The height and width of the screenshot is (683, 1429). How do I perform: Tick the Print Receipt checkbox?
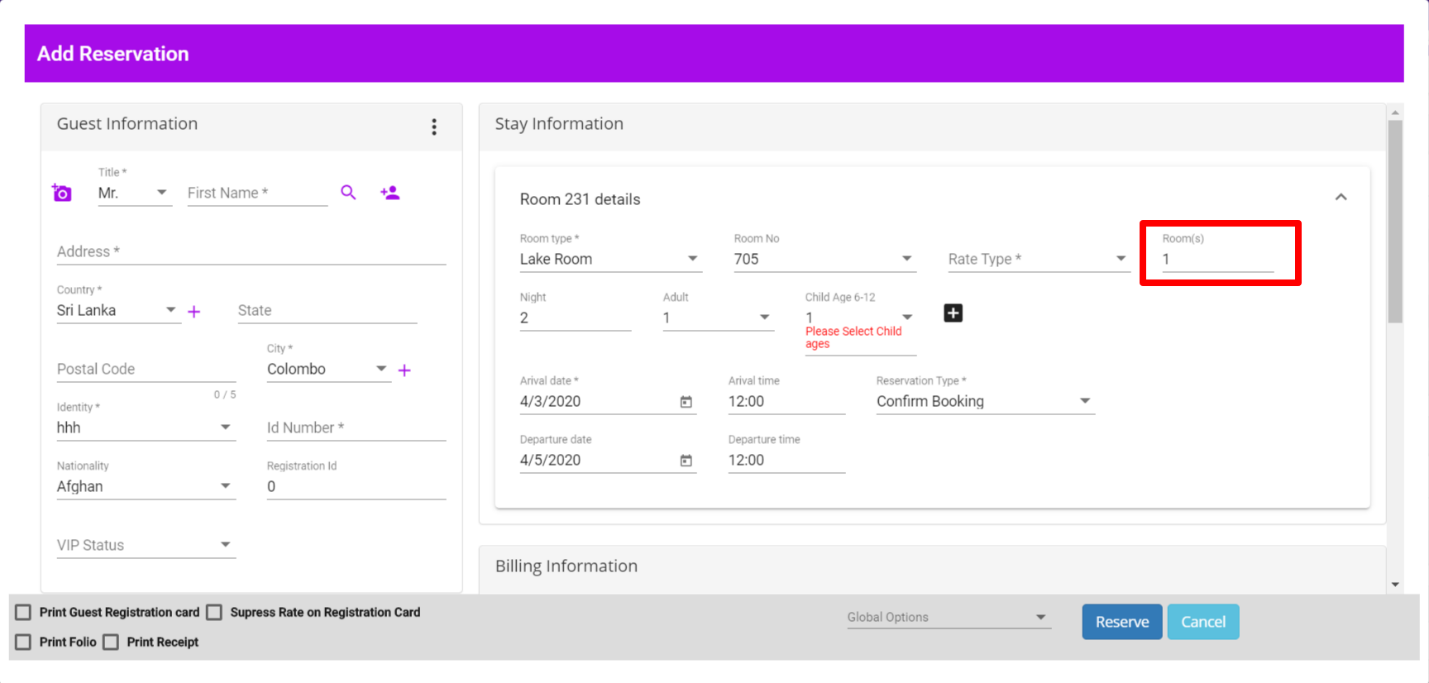(x=110, y=642)
